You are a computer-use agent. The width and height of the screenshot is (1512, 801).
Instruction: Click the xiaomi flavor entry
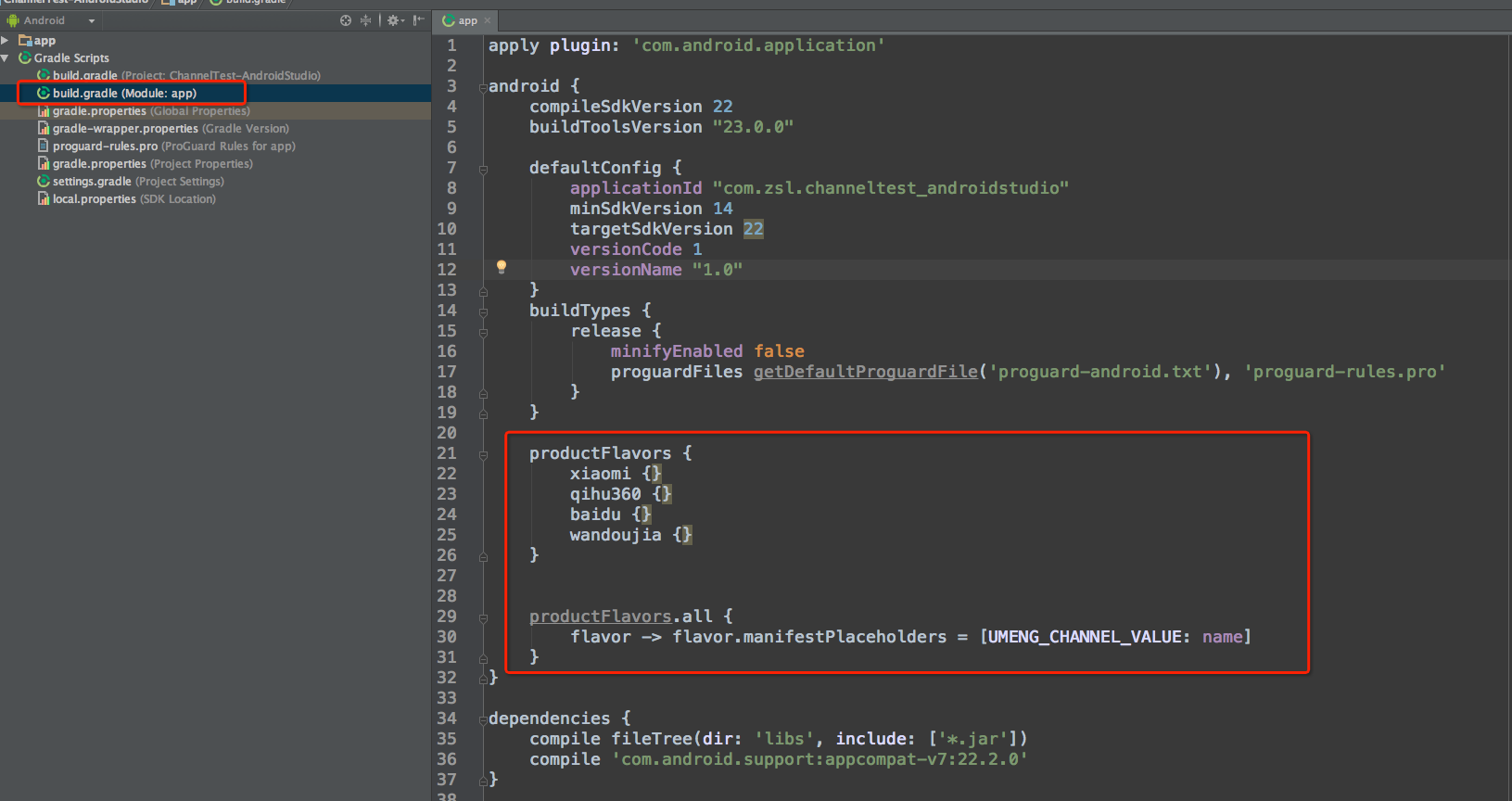(616, 474)
